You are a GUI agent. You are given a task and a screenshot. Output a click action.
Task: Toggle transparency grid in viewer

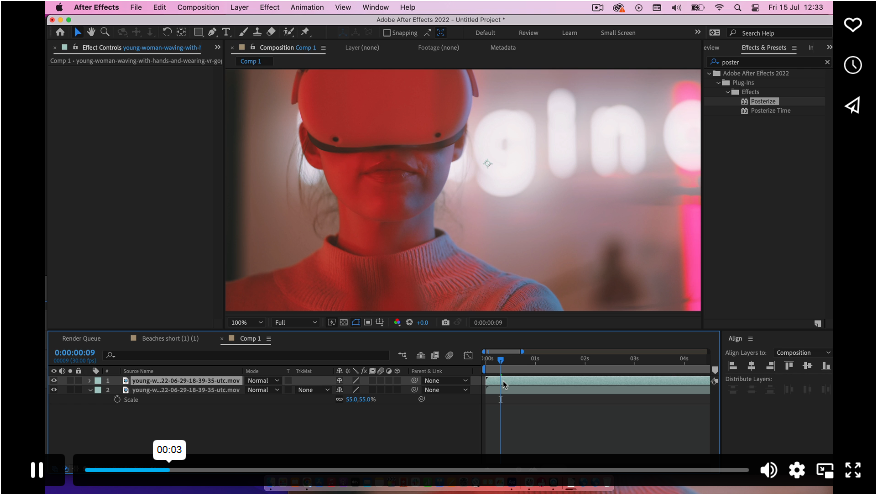tap(343, 322)
